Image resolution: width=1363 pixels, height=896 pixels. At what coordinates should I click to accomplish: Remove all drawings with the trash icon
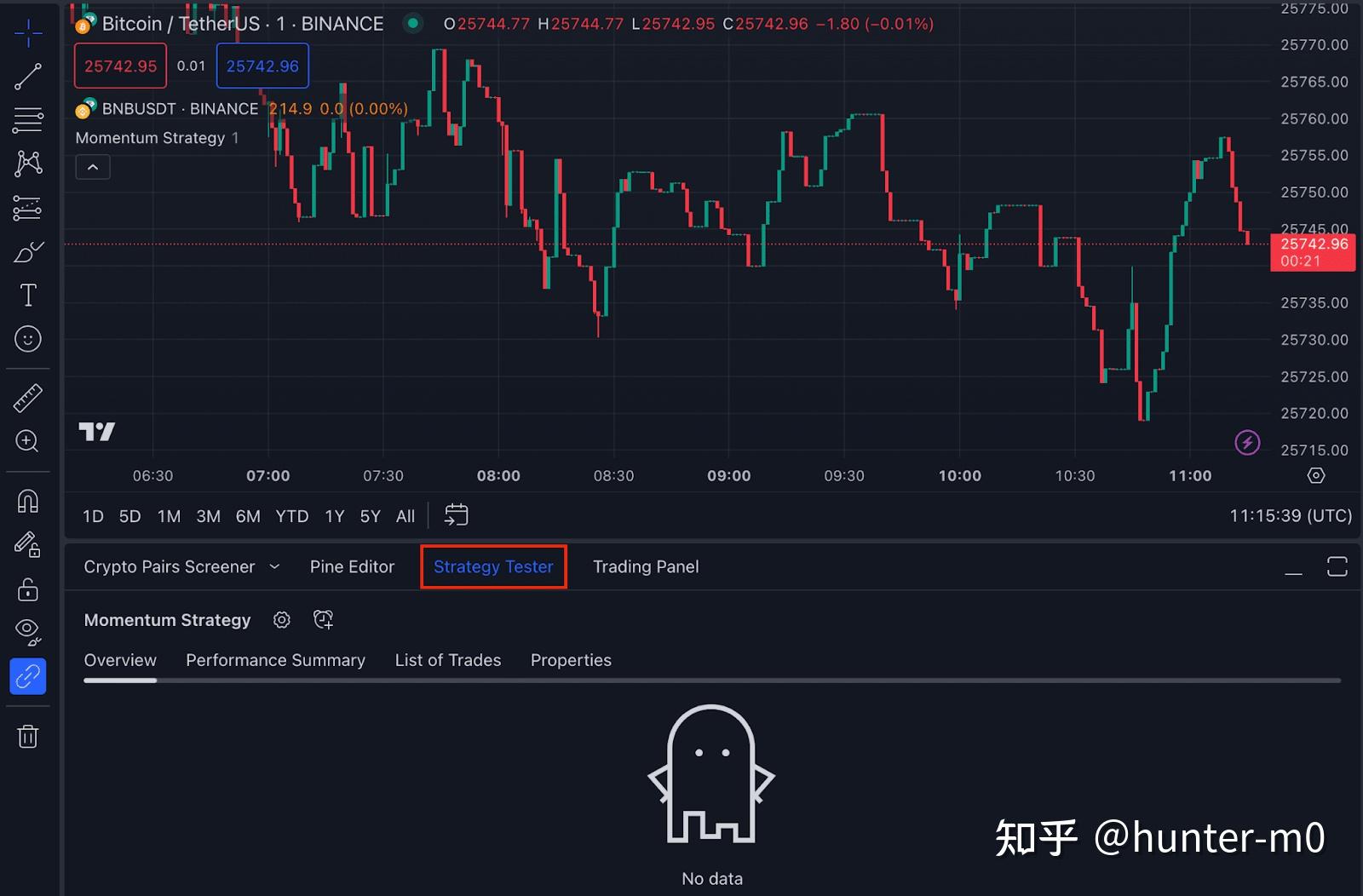point(28,737)
